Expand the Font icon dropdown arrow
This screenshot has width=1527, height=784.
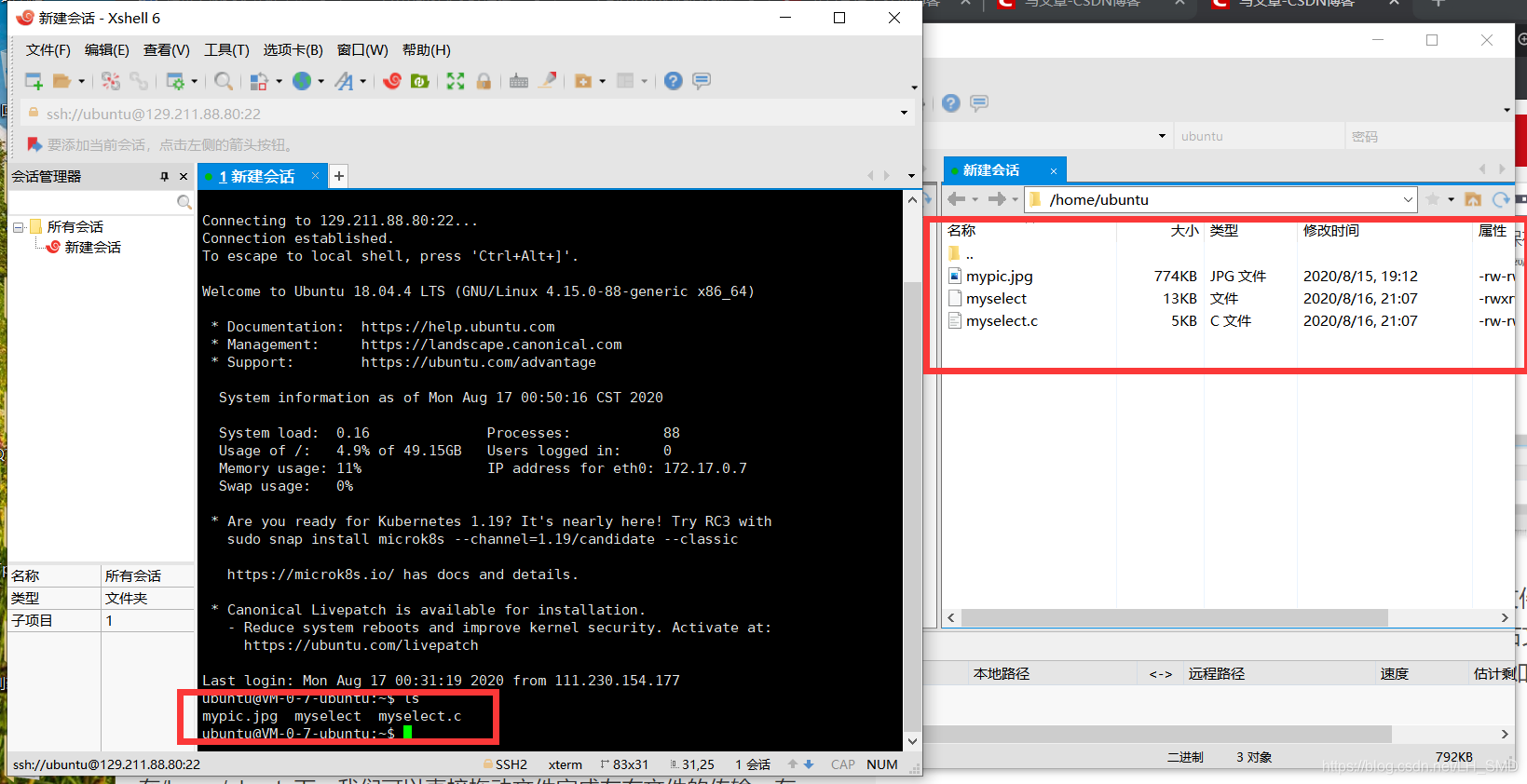coord(362,81)
